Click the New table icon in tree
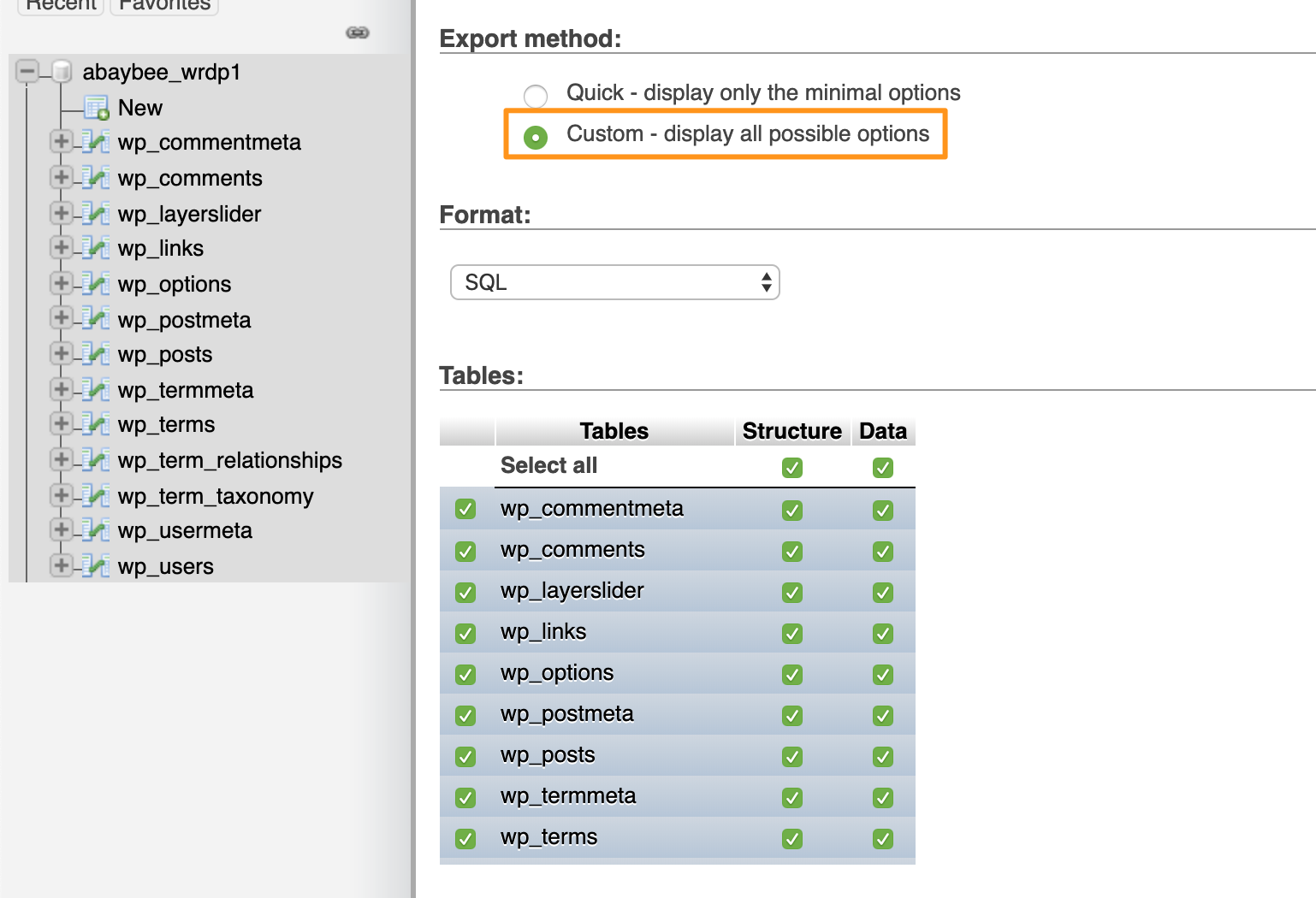Screen dimensions: 1316x898 coord(96,108)
